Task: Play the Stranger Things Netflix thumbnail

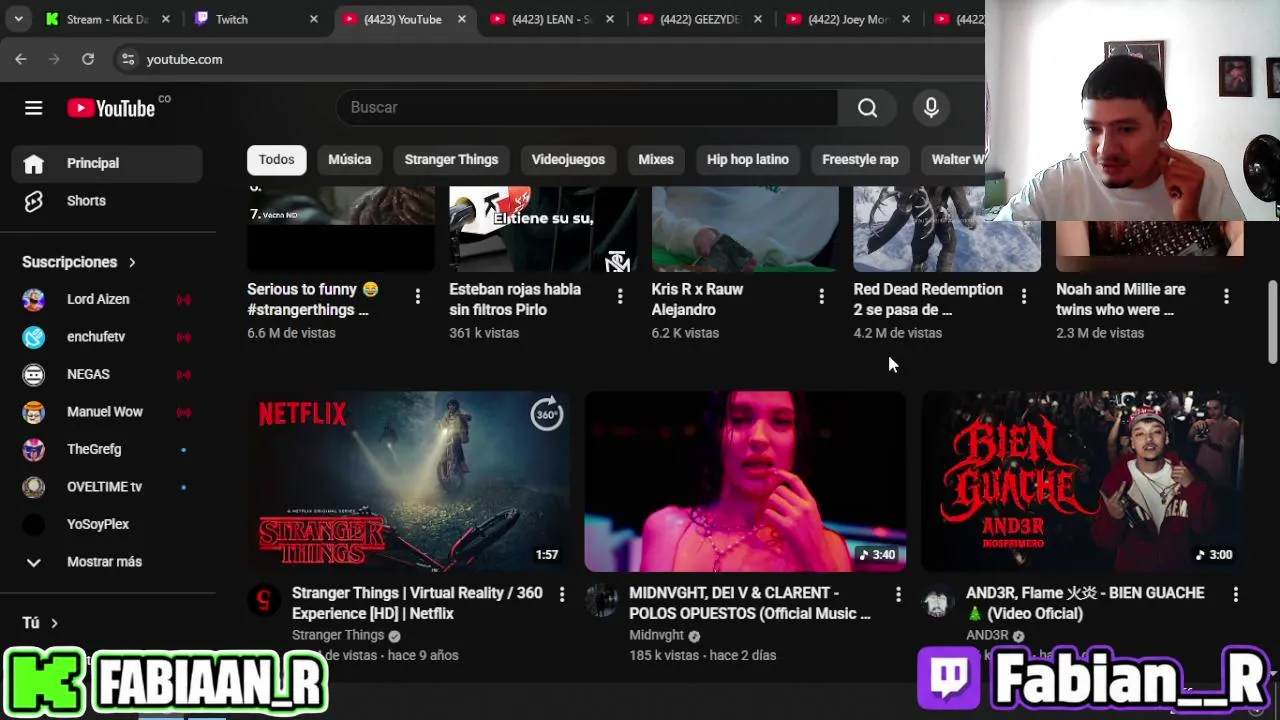Action: (x=409, y=481)
